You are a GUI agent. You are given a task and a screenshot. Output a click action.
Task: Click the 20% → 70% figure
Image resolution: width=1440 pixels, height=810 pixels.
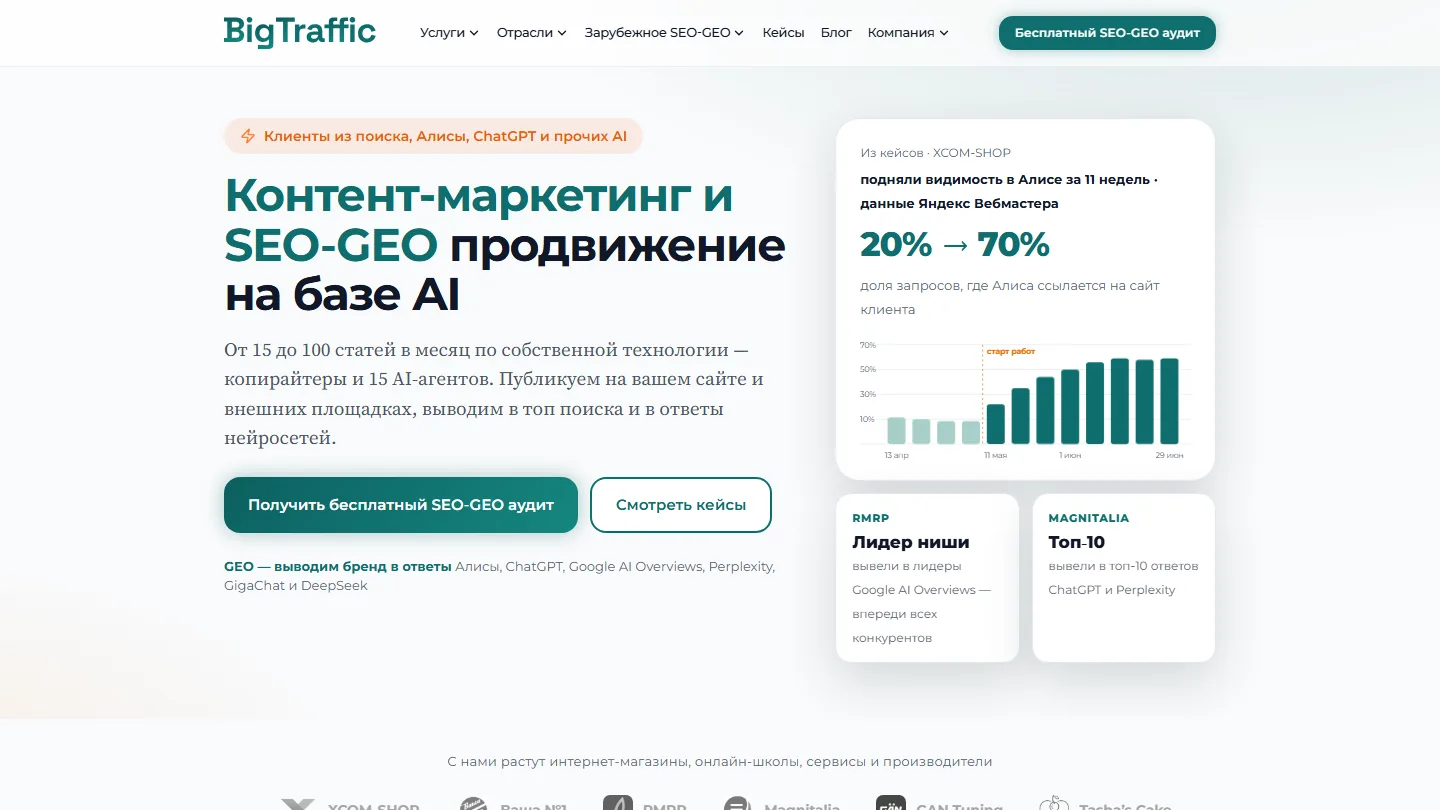pos(955,244)
